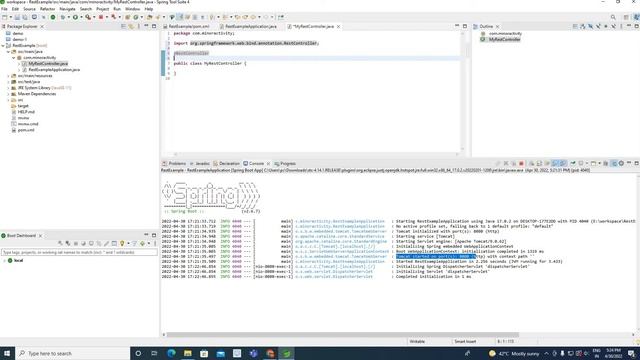The height and width of the screenshot is (360, 640).
Task: Click the Boot Dashboard filter funnel icon
Action: 134,244
